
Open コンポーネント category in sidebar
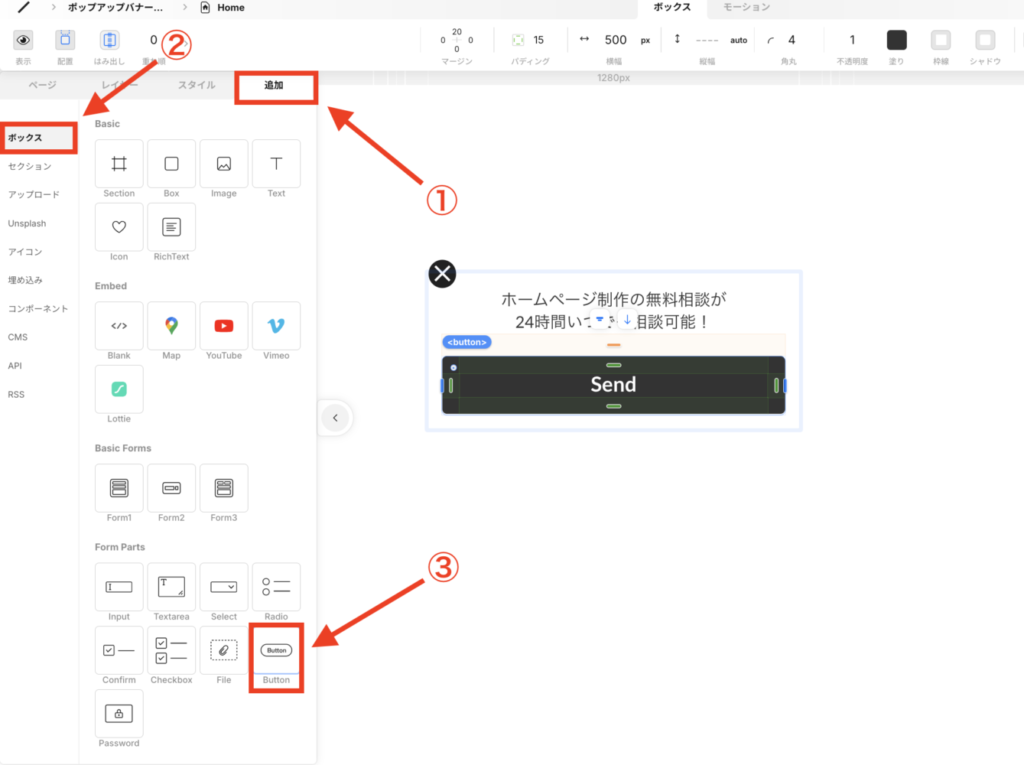tap(38, 309)
